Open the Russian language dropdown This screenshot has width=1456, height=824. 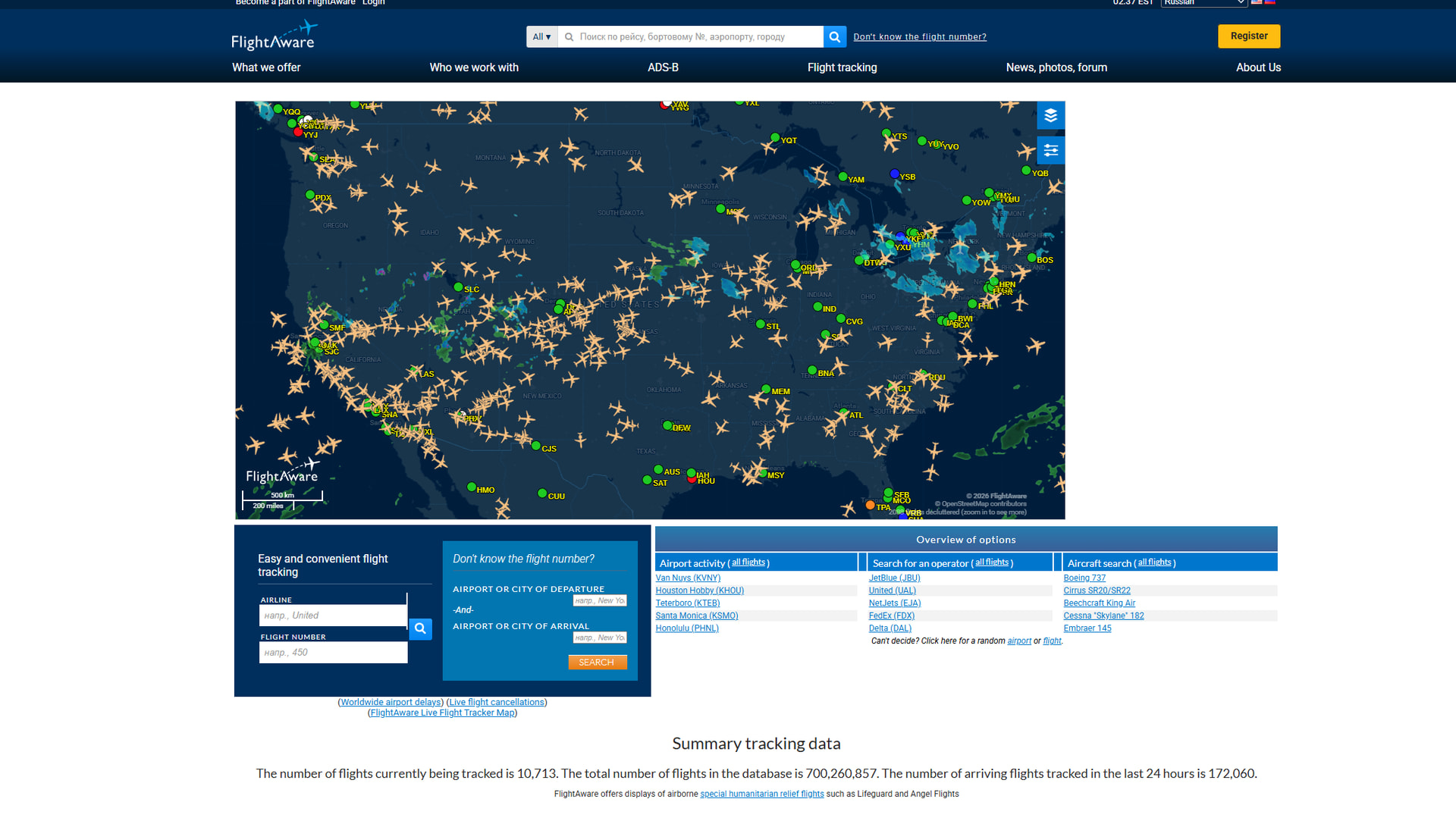click(1203, 3)
